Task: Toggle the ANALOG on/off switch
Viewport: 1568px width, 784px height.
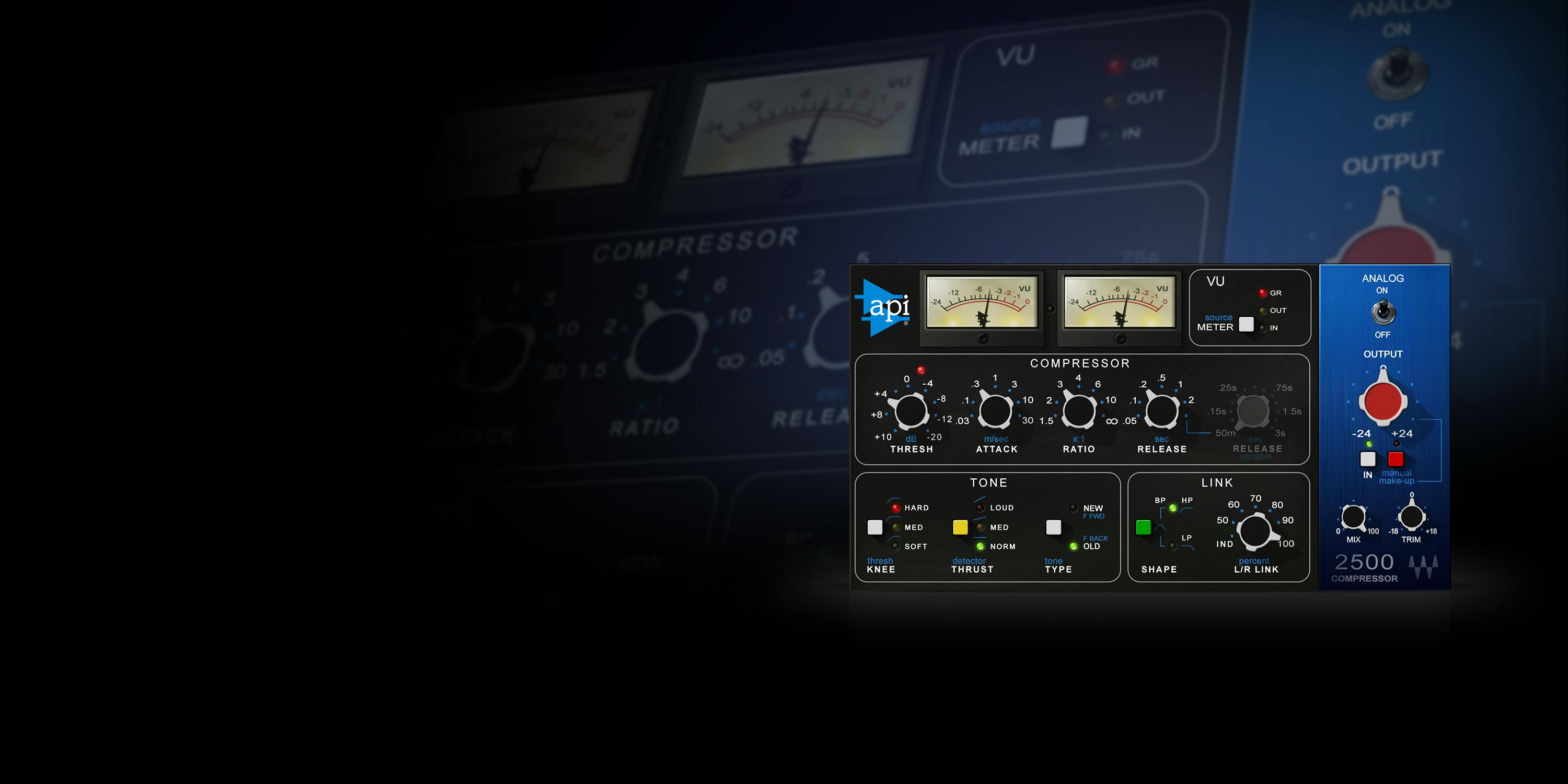Action: point(1383,310)
